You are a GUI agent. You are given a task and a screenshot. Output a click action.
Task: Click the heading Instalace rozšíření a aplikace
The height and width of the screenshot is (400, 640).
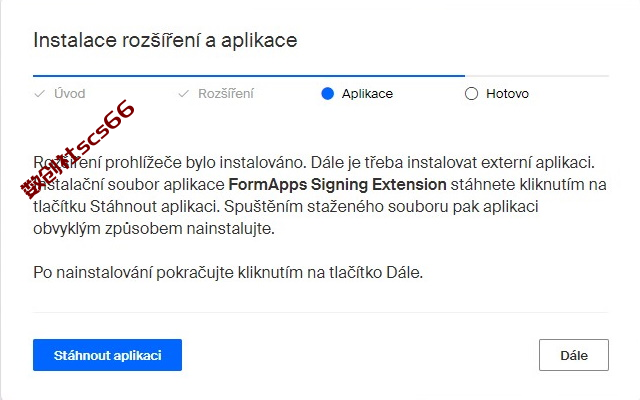click(x=165, y=40)
